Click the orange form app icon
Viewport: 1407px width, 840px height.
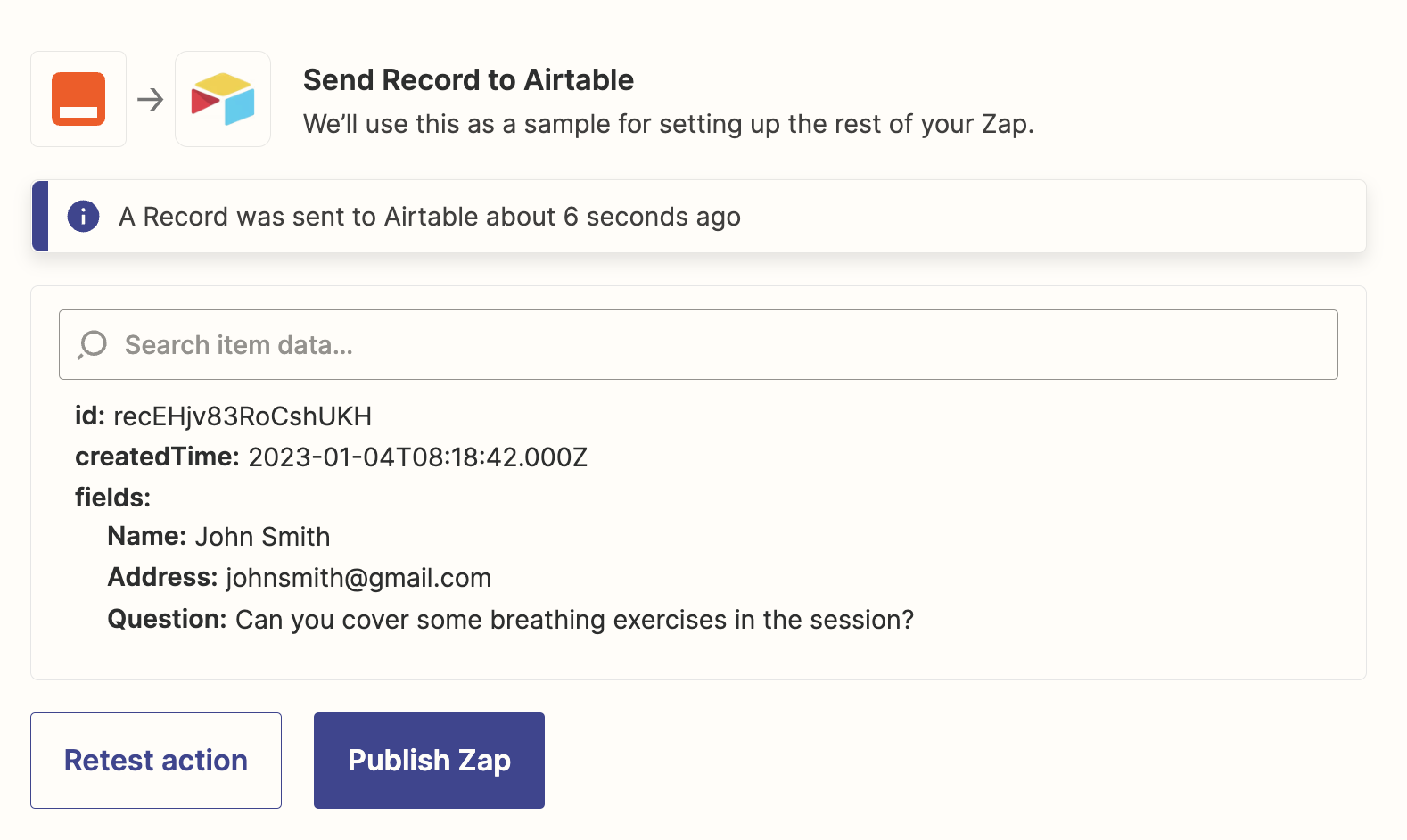point(78,99)
